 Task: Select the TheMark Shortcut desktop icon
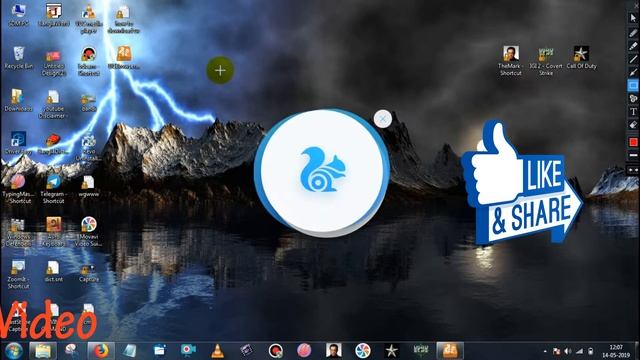(510, 60)
